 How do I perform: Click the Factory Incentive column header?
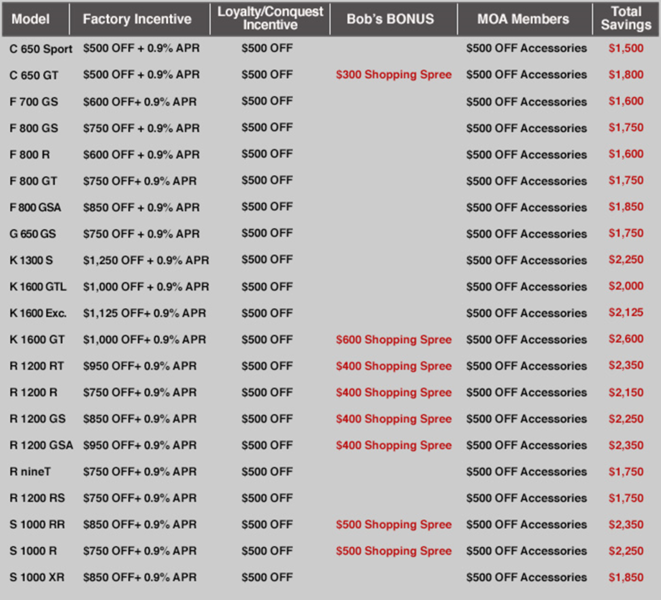click(137, 19)
